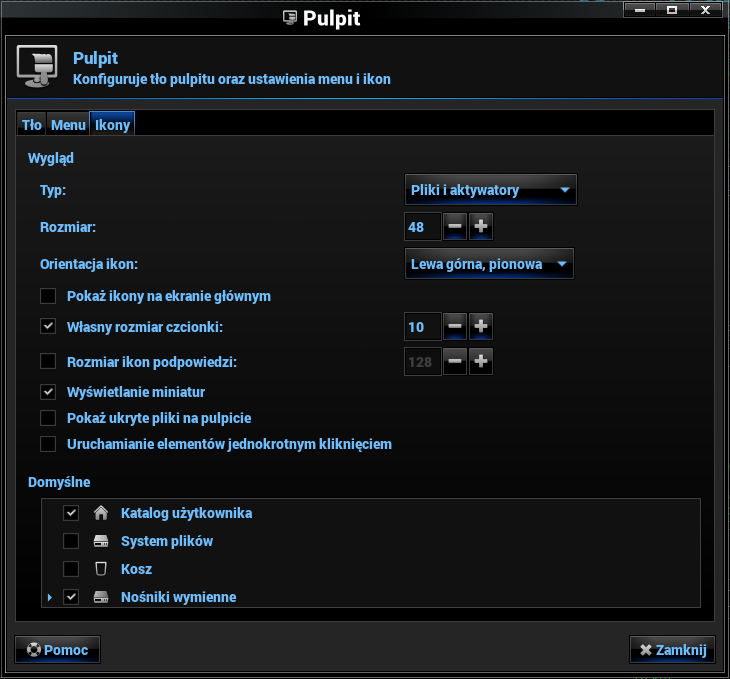Open the Orientacja ikon dropdown
The height and width of the screenshot is (679, 730).
tap(489, 264)
